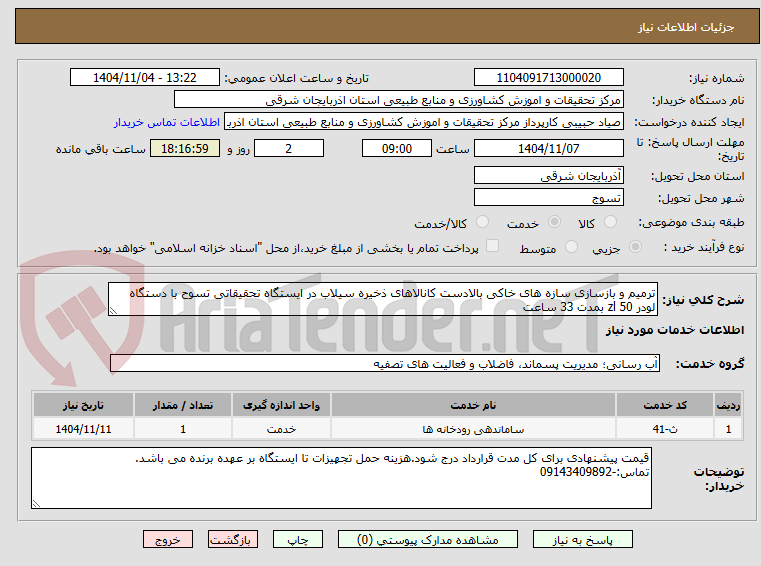The image size is (761, 566).
Task: Click the نام دستگاه خریدار field
Action: 398,100
